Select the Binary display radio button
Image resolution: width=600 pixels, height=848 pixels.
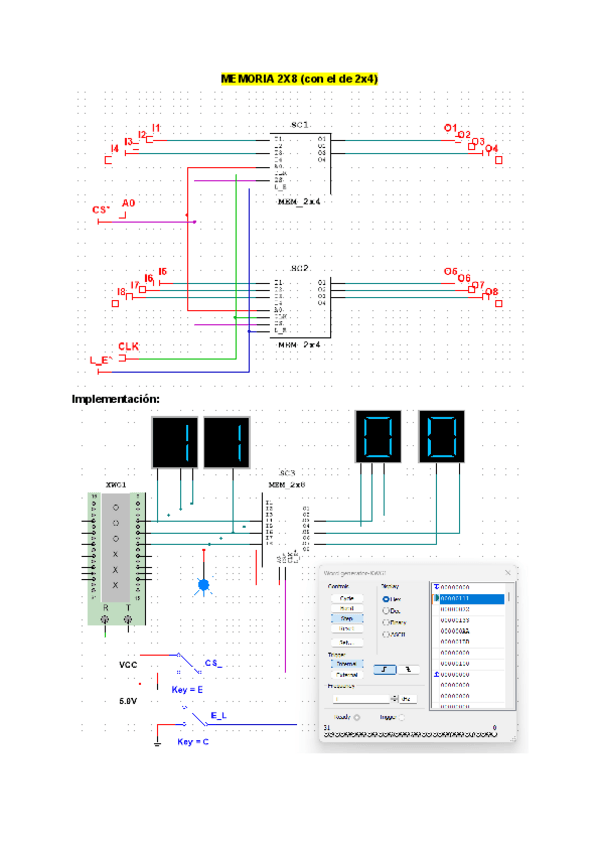[385, 622]
